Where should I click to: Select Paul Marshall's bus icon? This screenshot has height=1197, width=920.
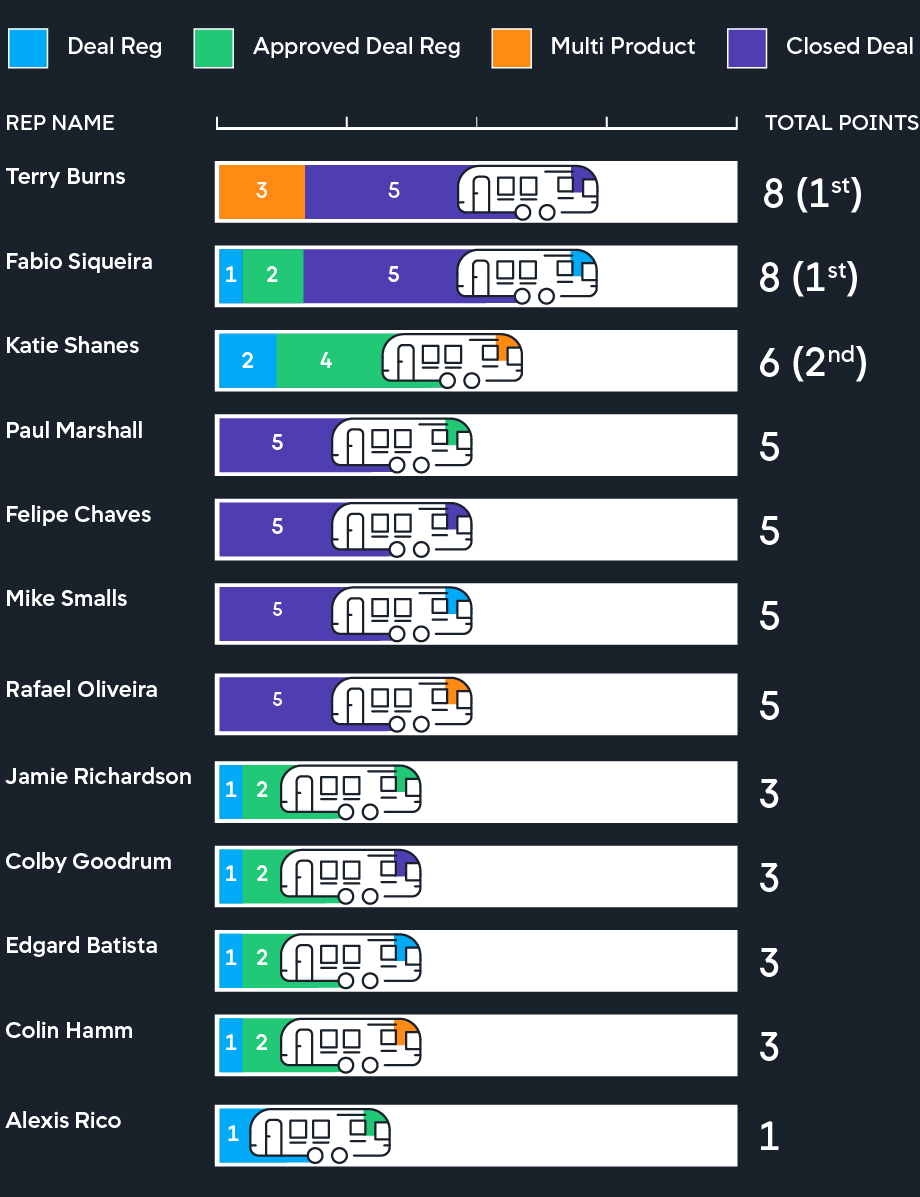(401, 443)
